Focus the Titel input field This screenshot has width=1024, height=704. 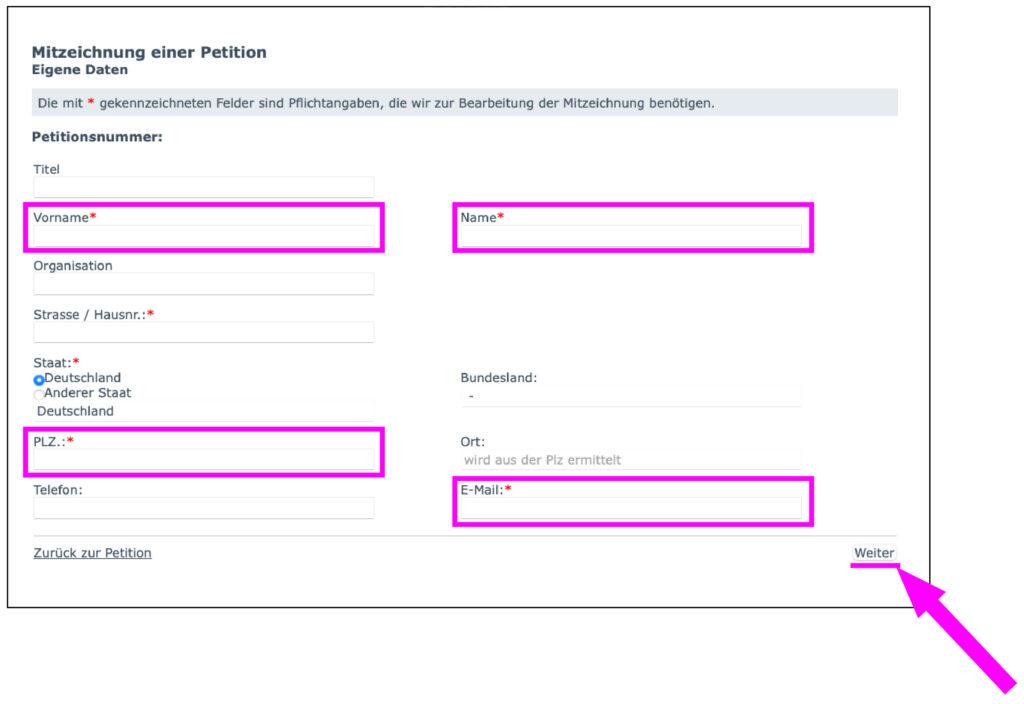click(204, 187)
